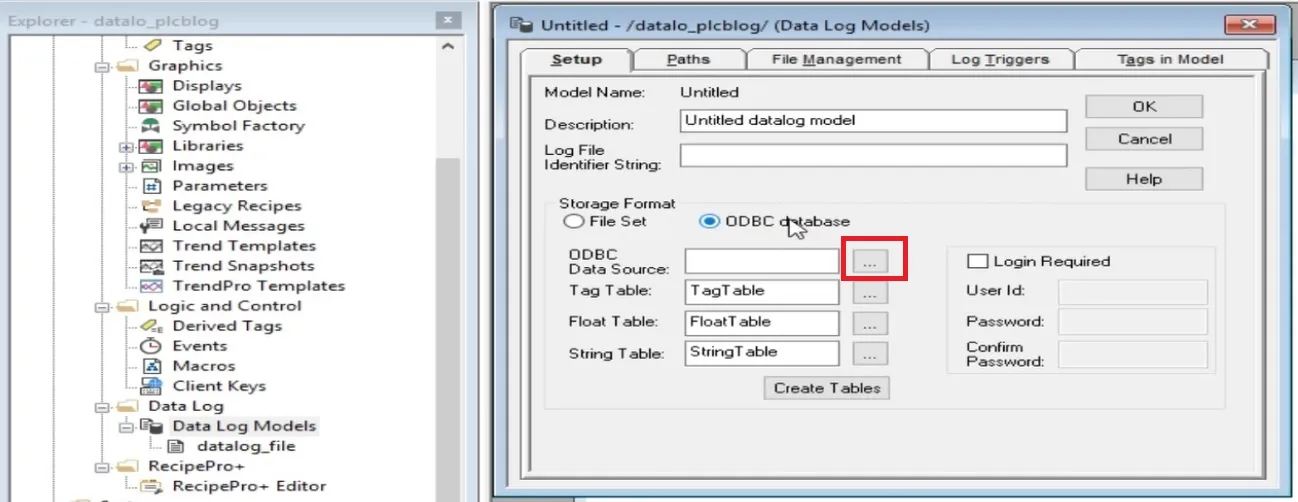Click the ODBC Data Source field

pyautogui.click(x=762, y=261)
